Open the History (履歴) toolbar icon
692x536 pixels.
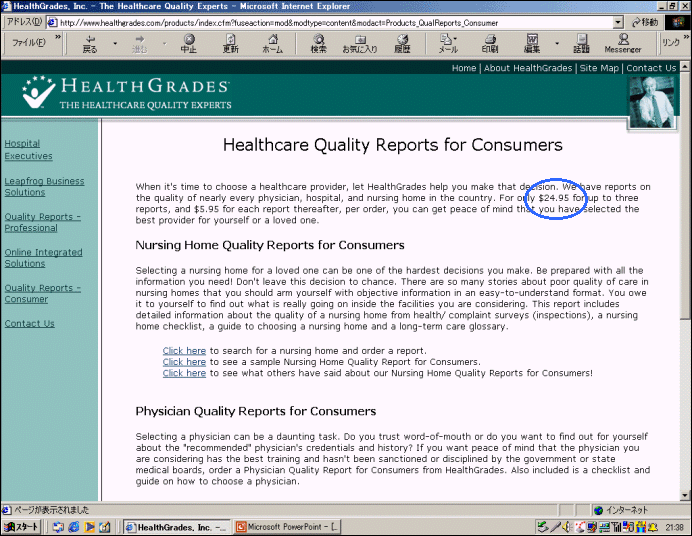pos(402,43)
